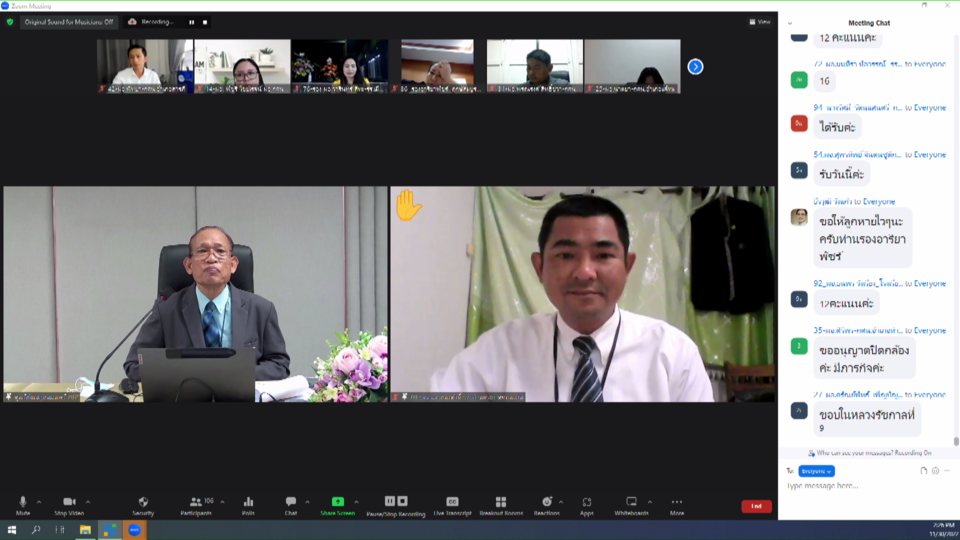960x540 pixels.
Task: Click the Meeting Chat scrollbar
Action: tap(956, 441)
